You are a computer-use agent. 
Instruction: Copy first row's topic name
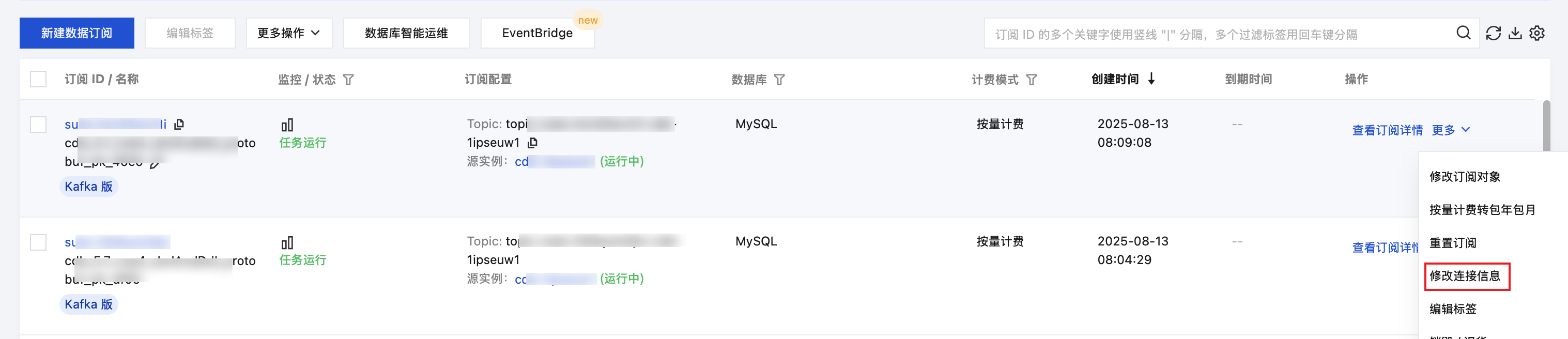533,143
